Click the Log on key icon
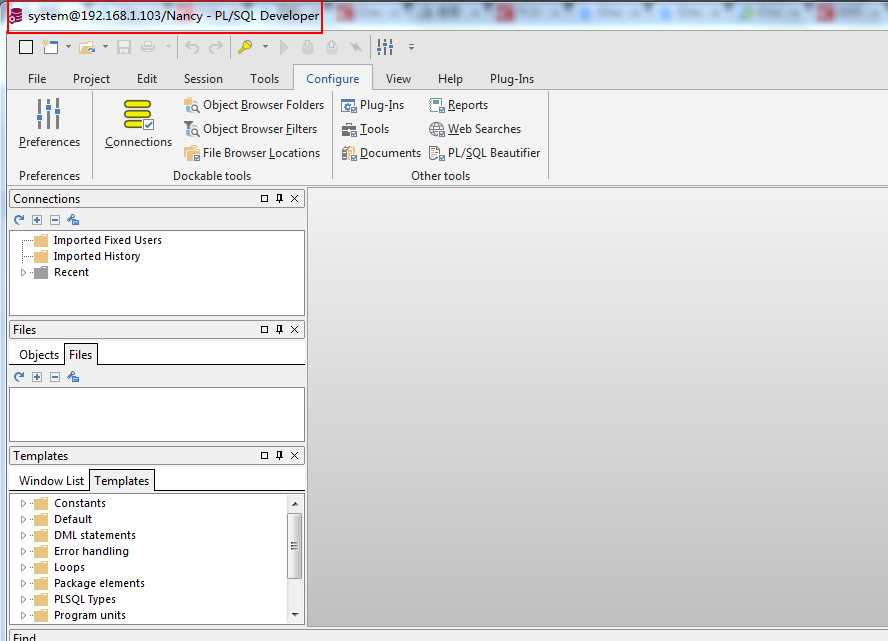Image resolution: width=888 pixels, height=641 pixels. pyautogui.click(x=245, y=47)
